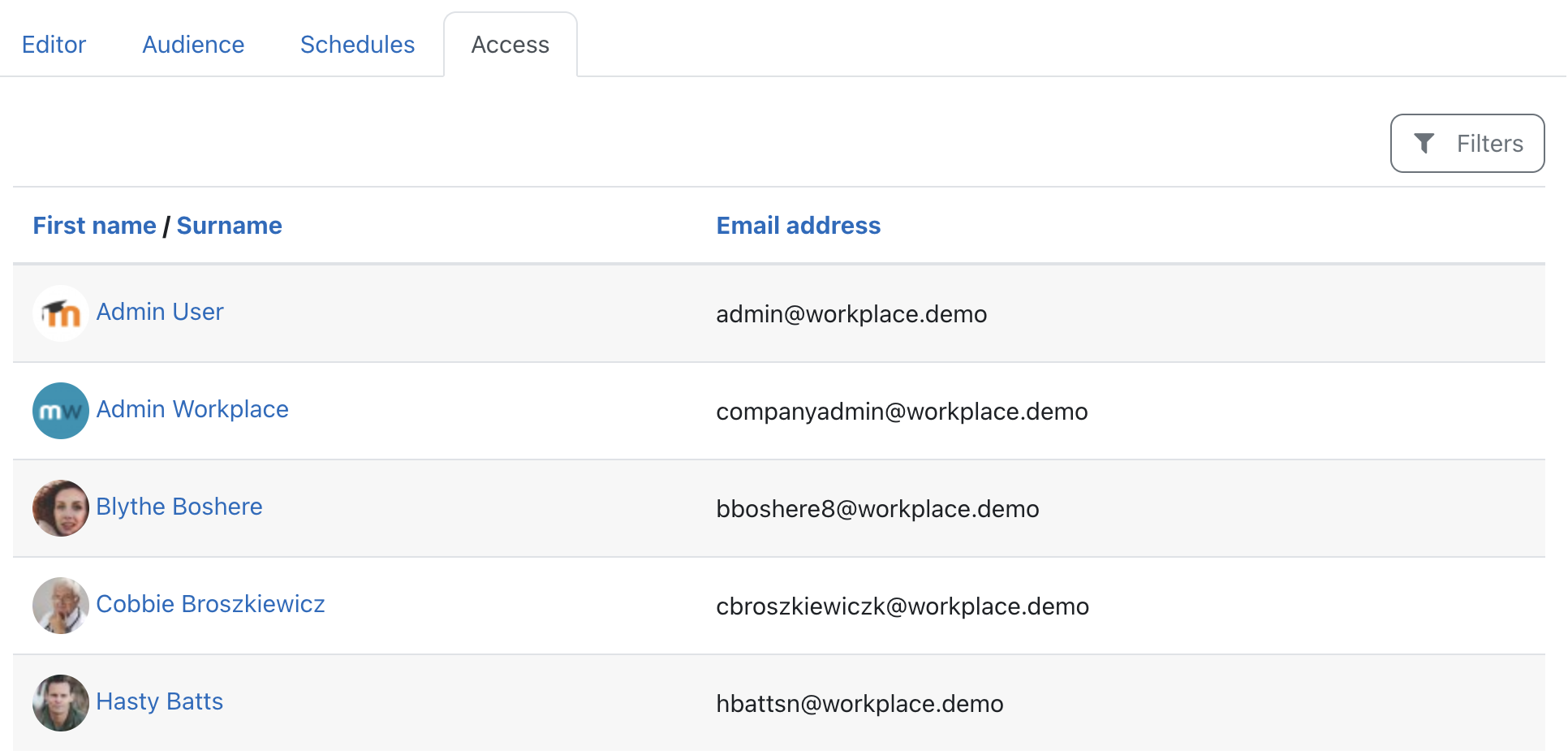Open the Editor tab
1568x755 pixels.
[x=54, y=45]
